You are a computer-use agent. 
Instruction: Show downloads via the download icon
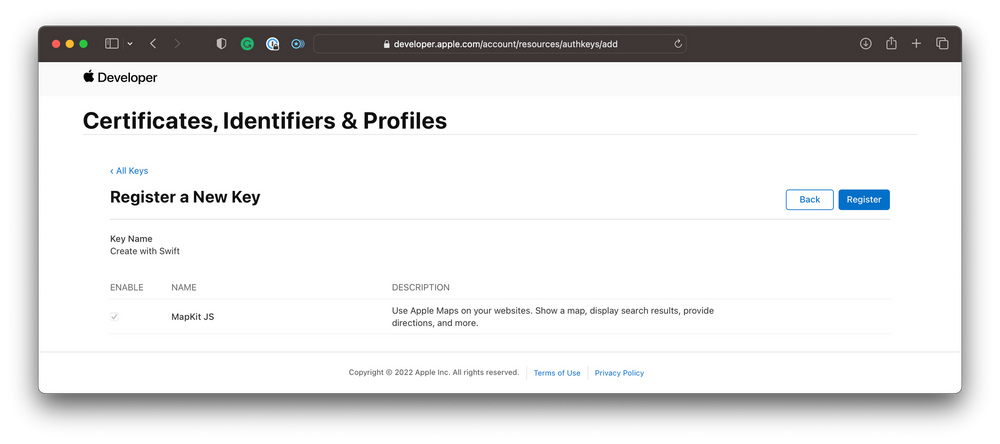click(x=866, y=44)
